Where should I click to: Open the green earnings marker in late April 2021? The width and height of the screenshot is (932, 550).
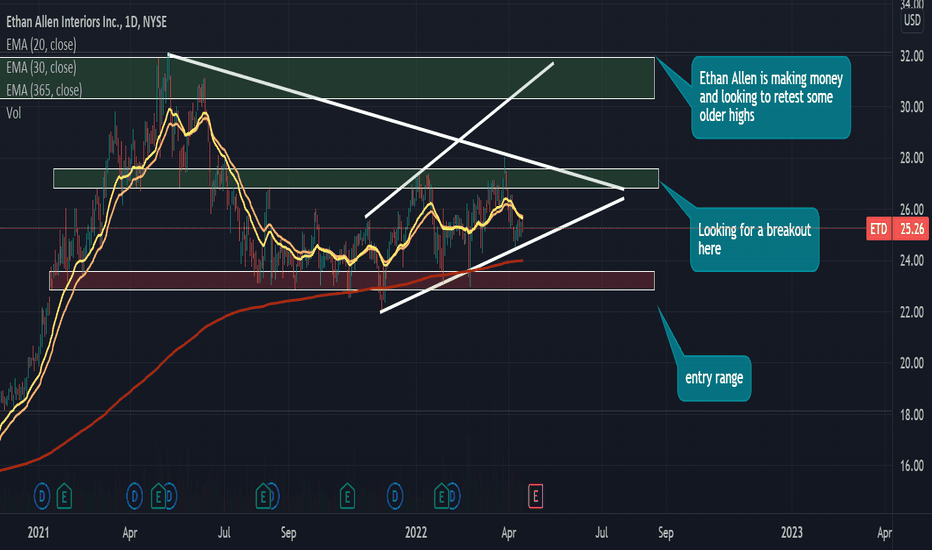[x=158, y=496]
